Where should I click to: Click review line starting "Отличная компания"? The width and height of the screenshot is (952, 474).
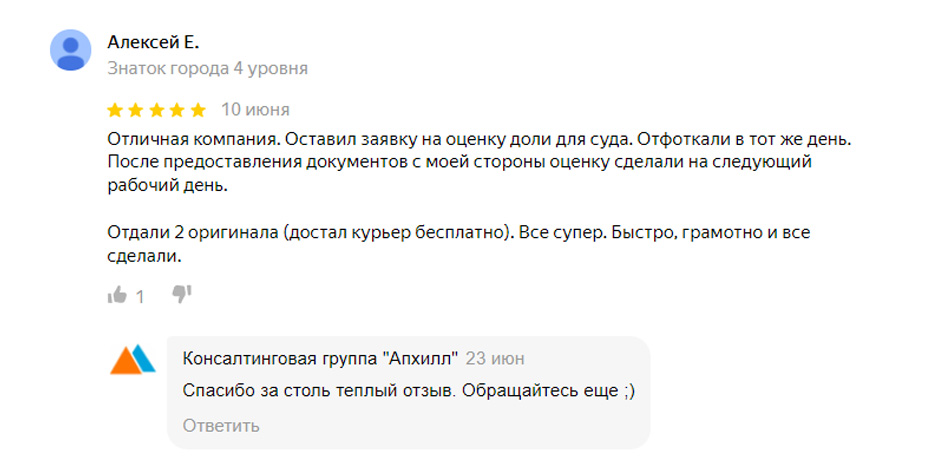click(x=478, y=136)
